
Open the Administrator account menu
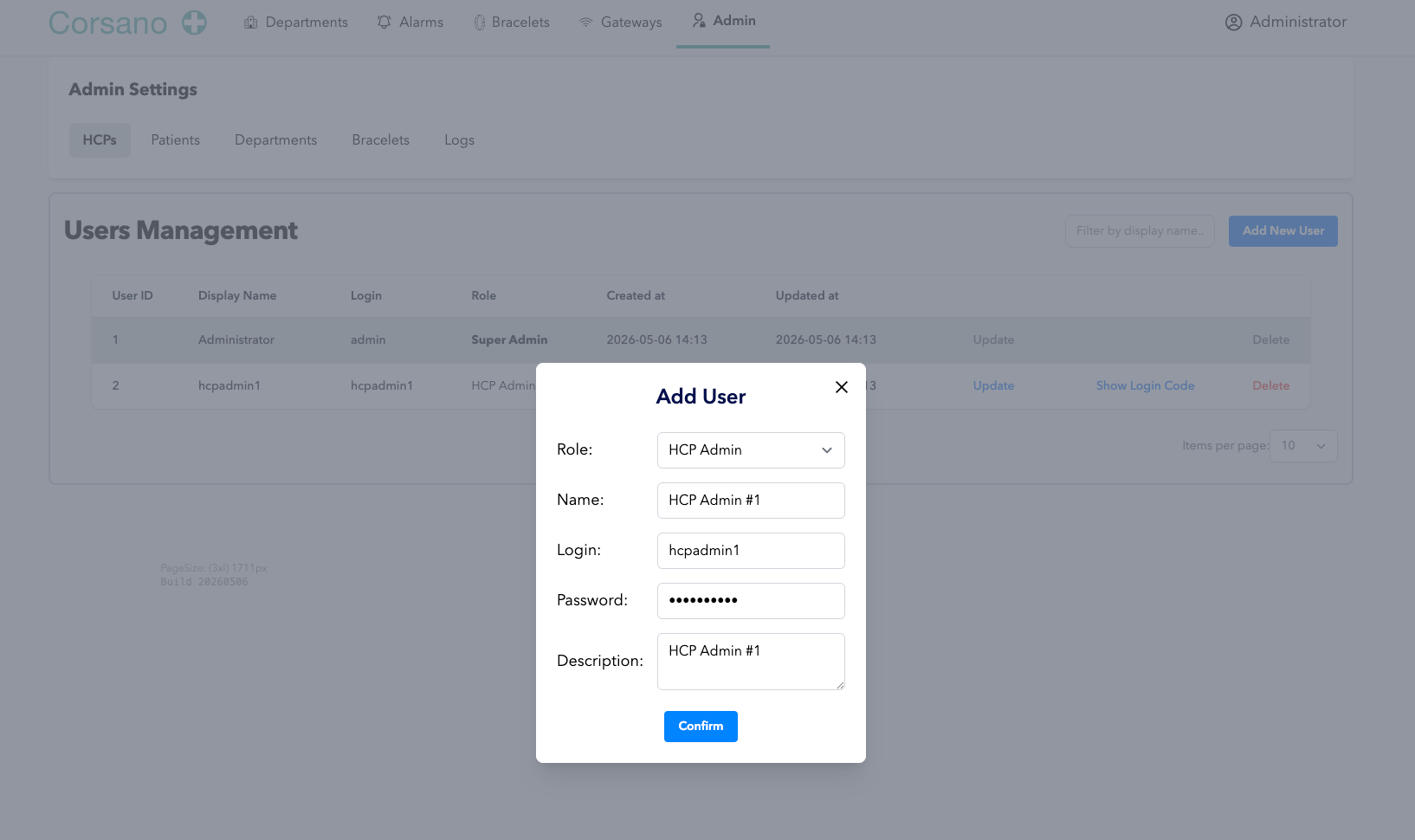[1286, 23]
